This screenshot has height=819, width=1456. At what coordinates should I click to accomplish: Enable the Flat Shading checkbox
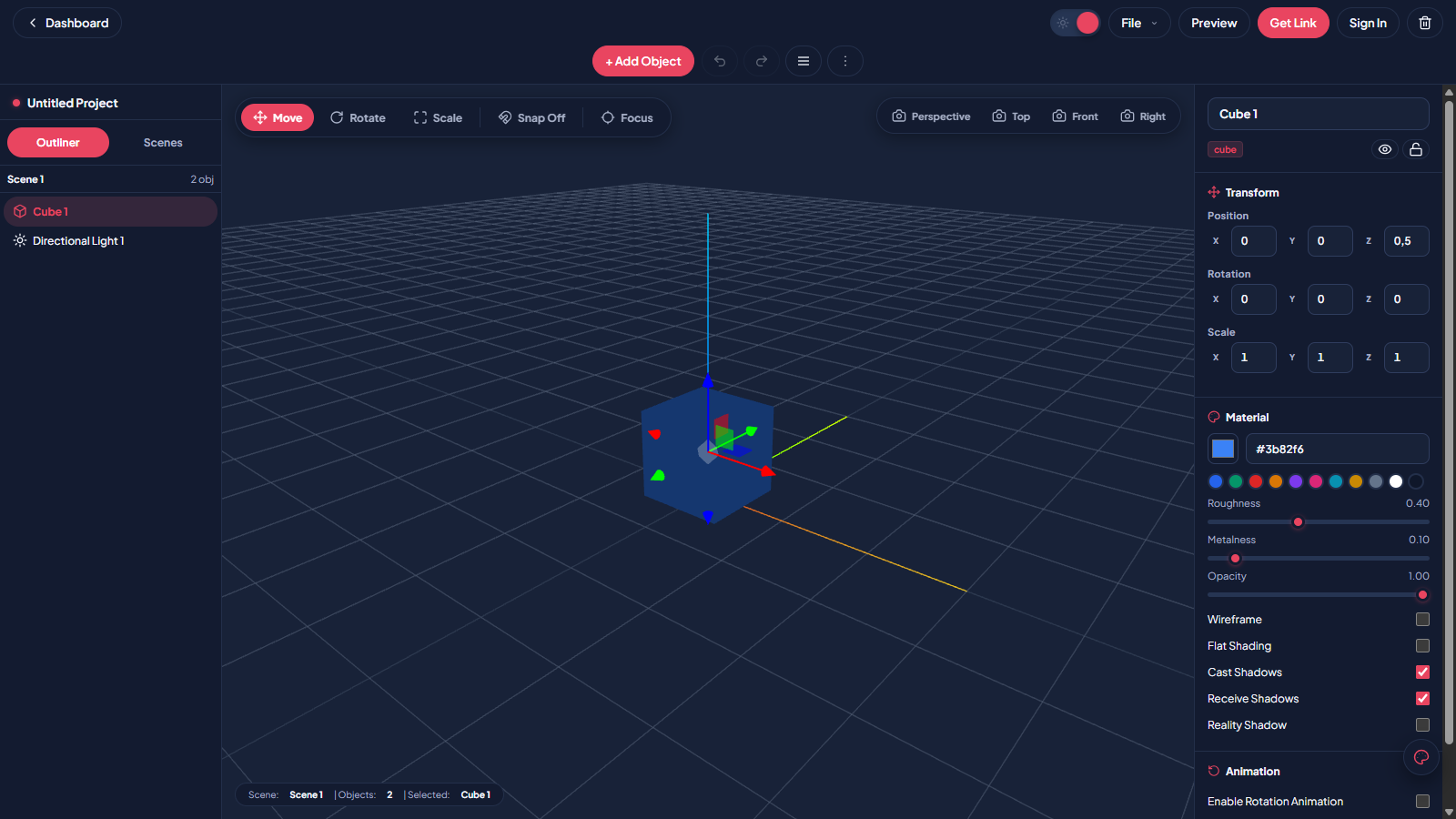click(1422, 646)
